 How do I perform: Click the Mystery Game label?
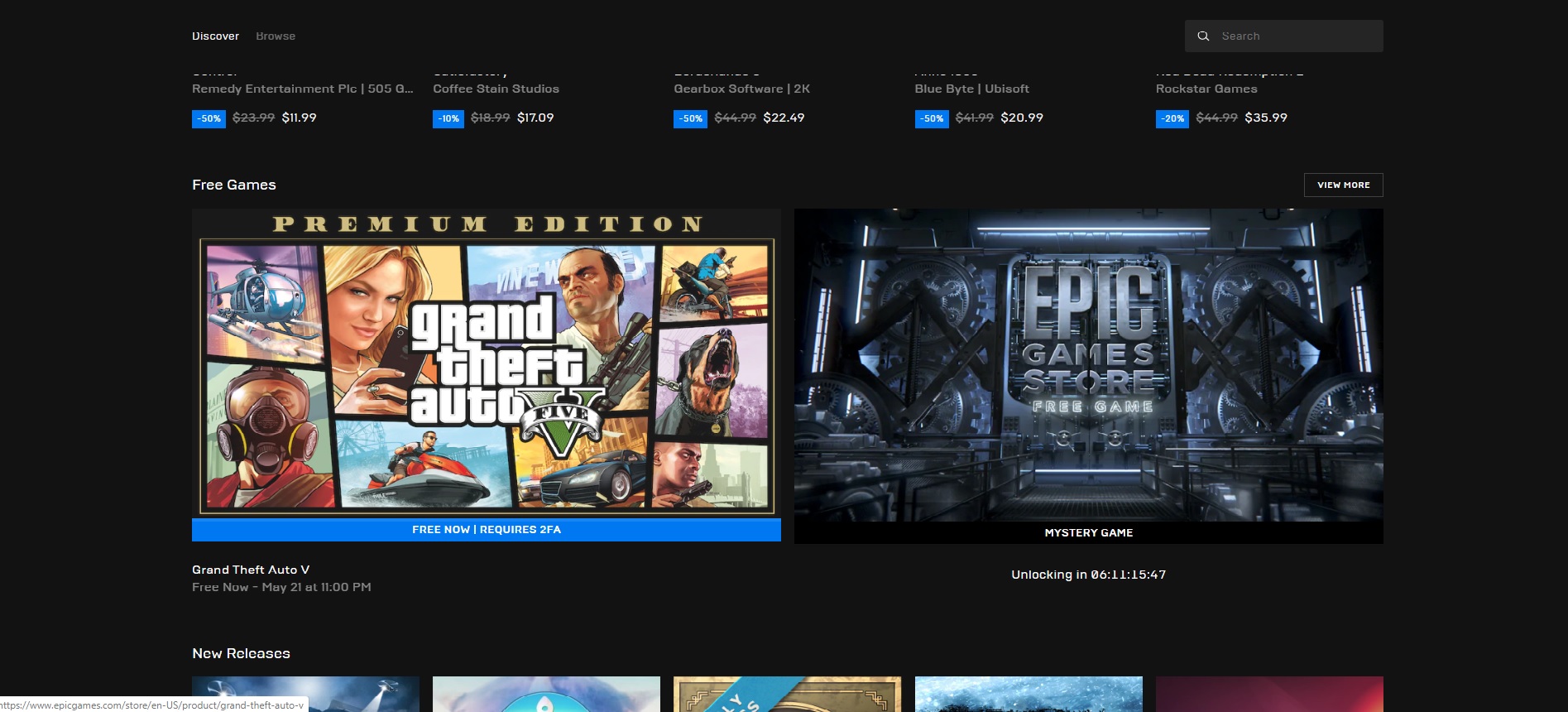tap(1089, 533)
